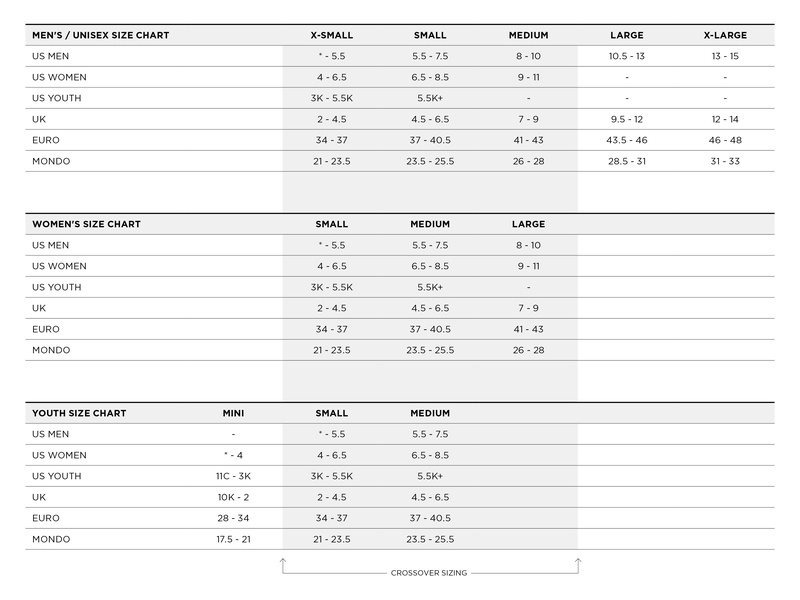Click the 43.5 - 46 Euro Large cell
This screenshot has height=600, width=800.
coord(627,140)
